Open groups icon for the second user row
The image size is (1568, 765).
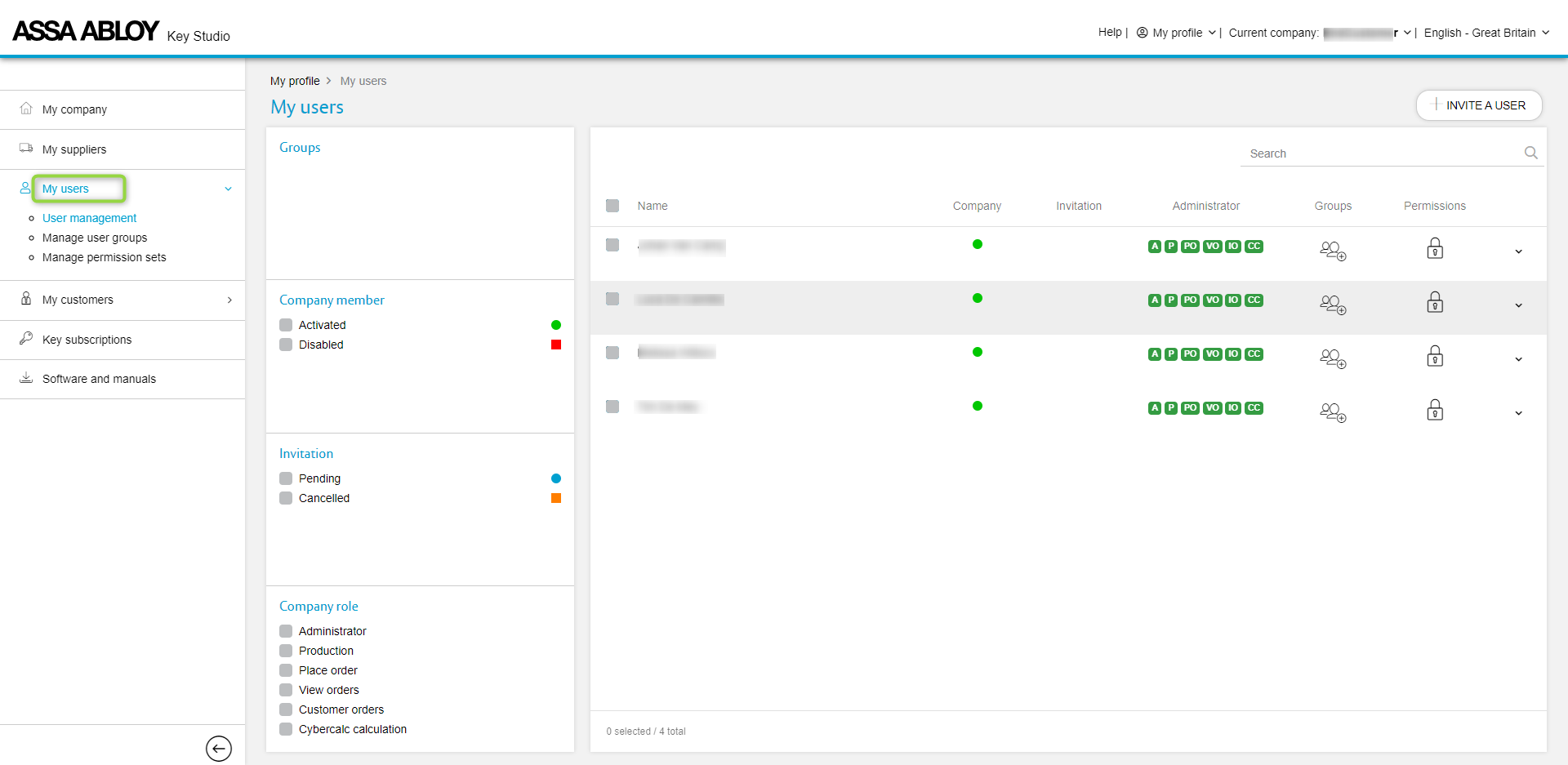pos(1333,304)
